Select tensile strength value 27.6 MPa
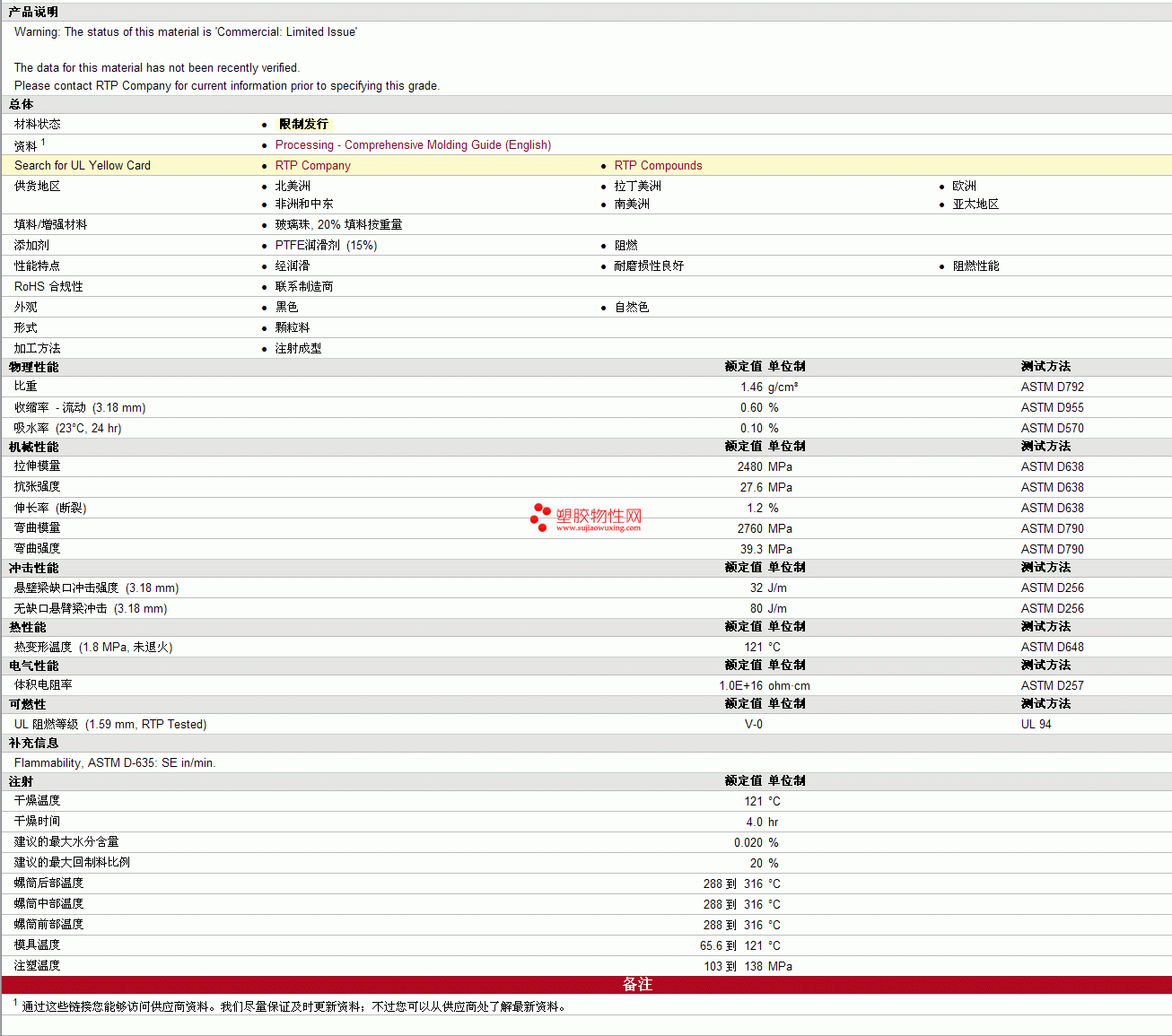This screenshot has width=1172, height=1036. tap(766, 487)
